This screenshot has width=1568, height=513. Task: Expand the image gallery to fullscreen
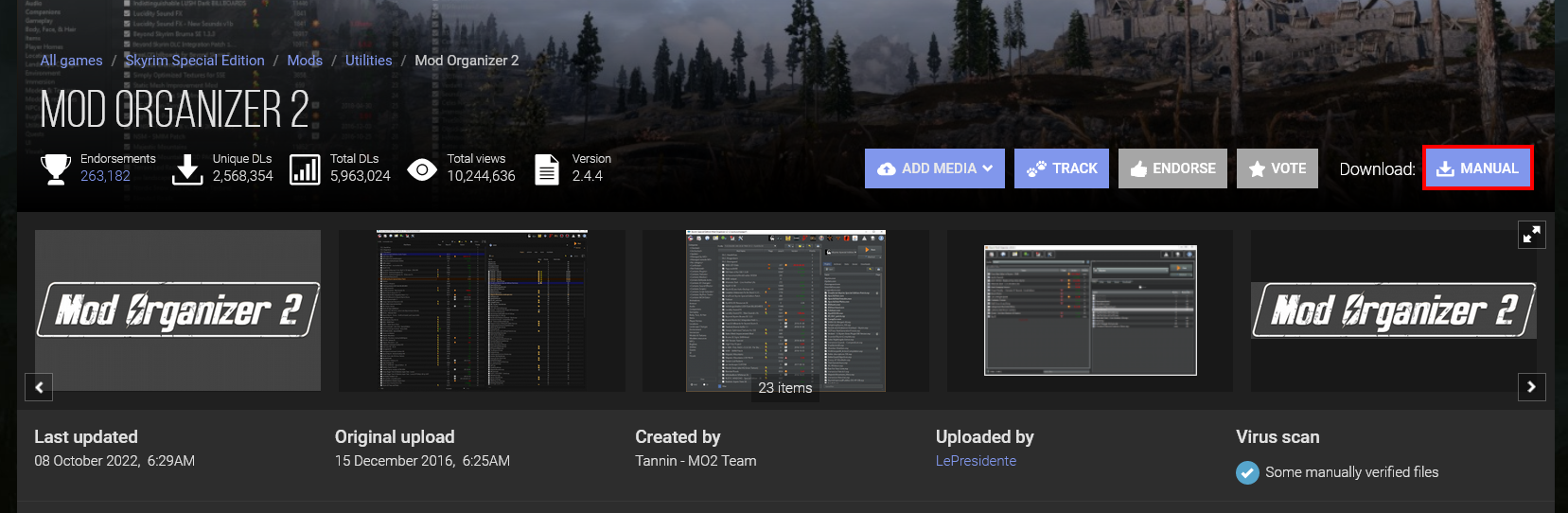coord(1532,234)
